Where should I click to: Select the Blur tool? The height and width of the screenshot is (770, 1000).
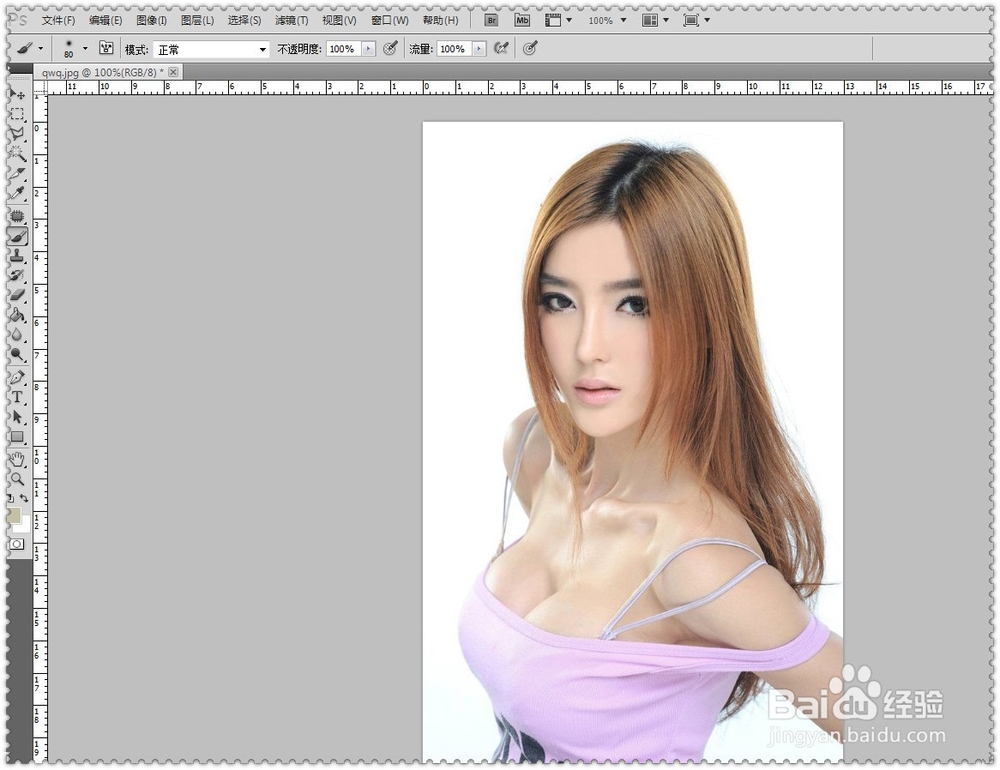click(x=17, y=335)
